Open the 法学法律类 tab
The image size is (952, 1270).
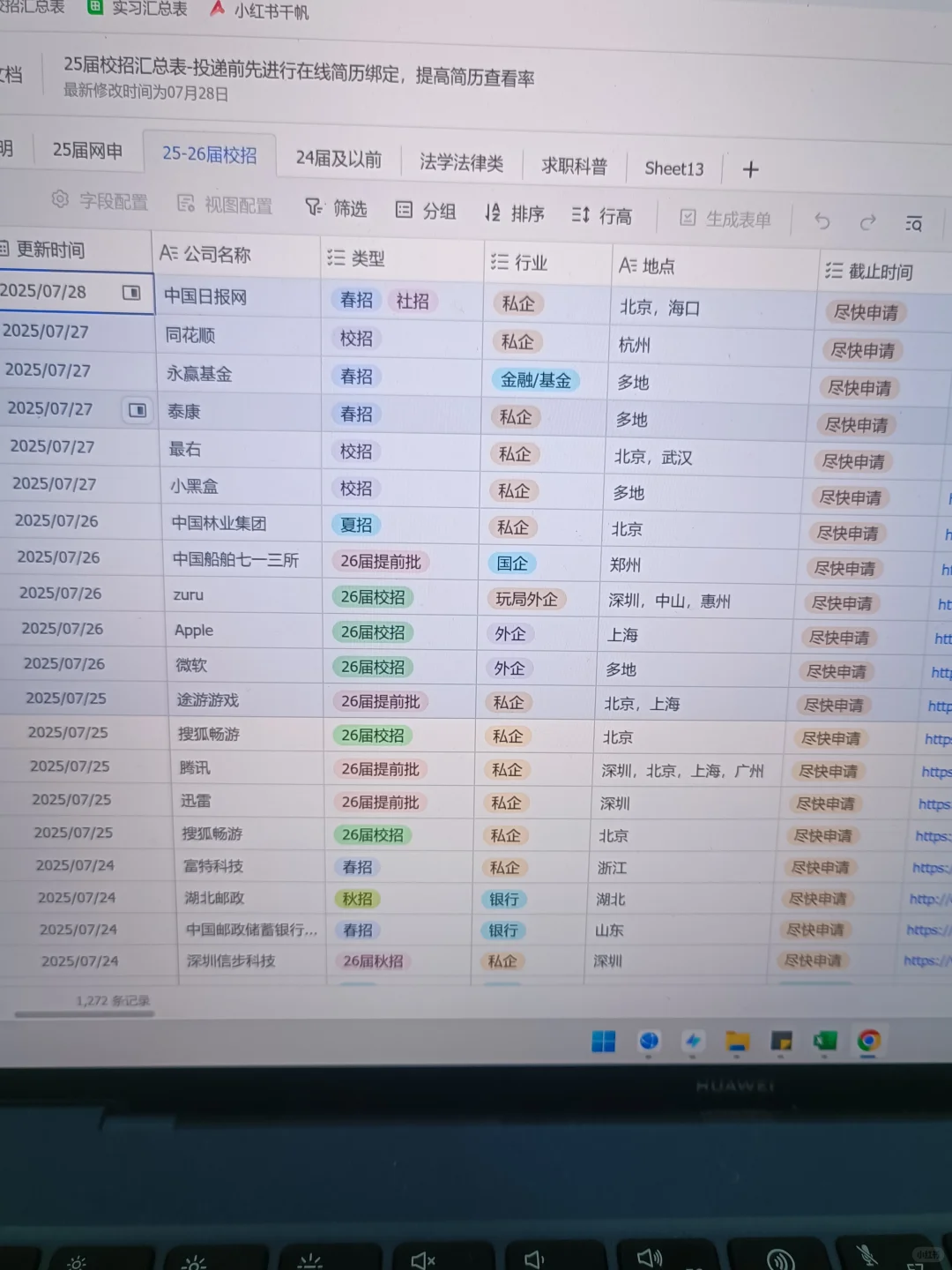(461, 163)
